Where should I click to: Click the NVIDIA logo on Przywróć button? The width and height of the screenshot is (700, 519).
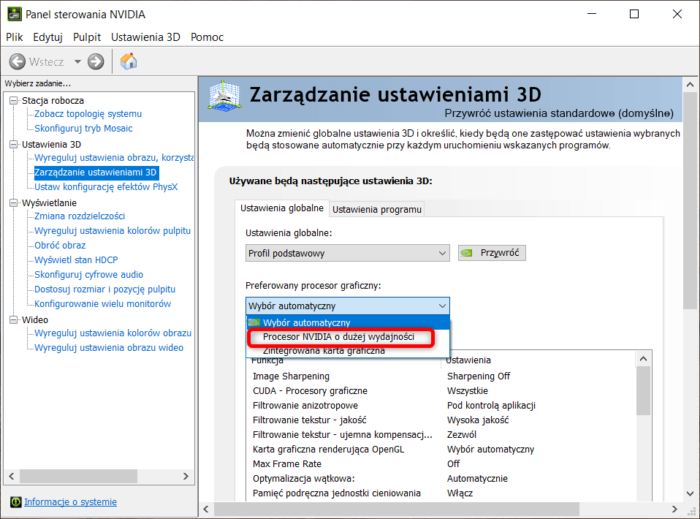tap(467, 253)
